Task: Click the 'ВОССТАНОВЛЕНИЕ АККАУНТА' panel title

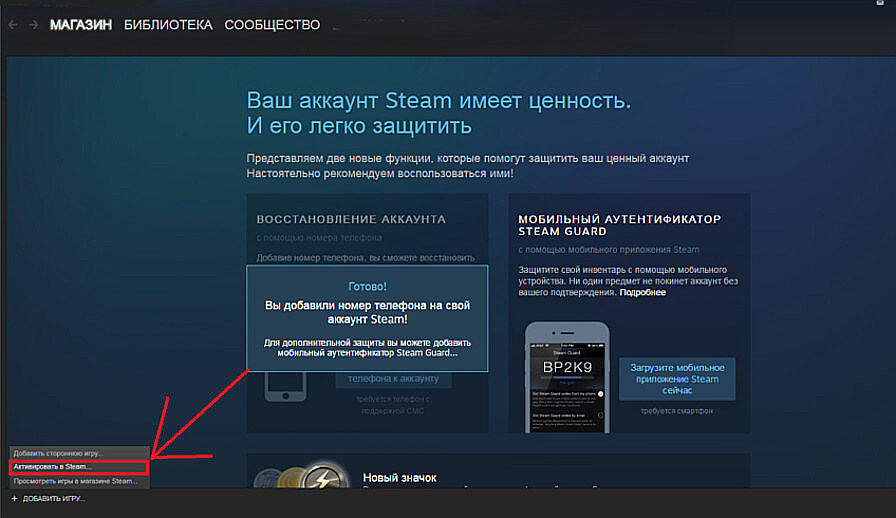Action: point(351,219)
